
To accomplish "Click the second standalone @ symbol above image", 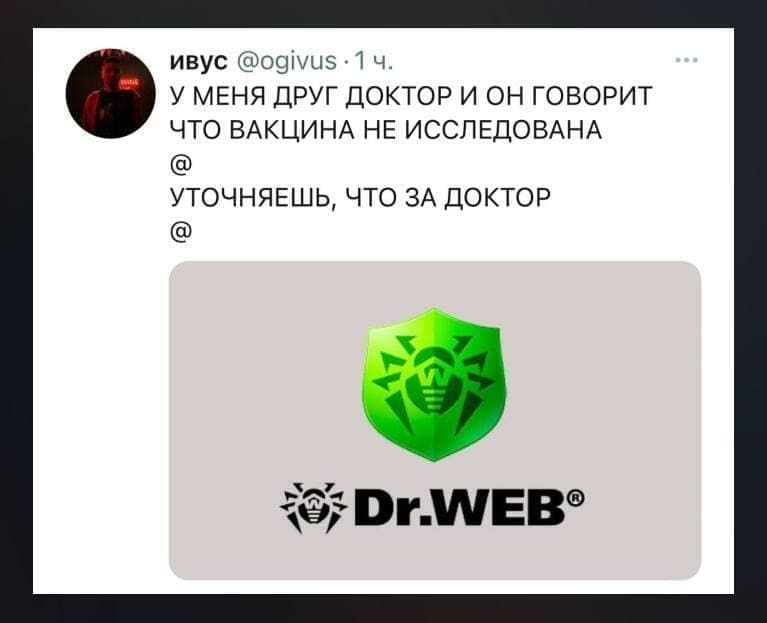I will coord(181,231).
